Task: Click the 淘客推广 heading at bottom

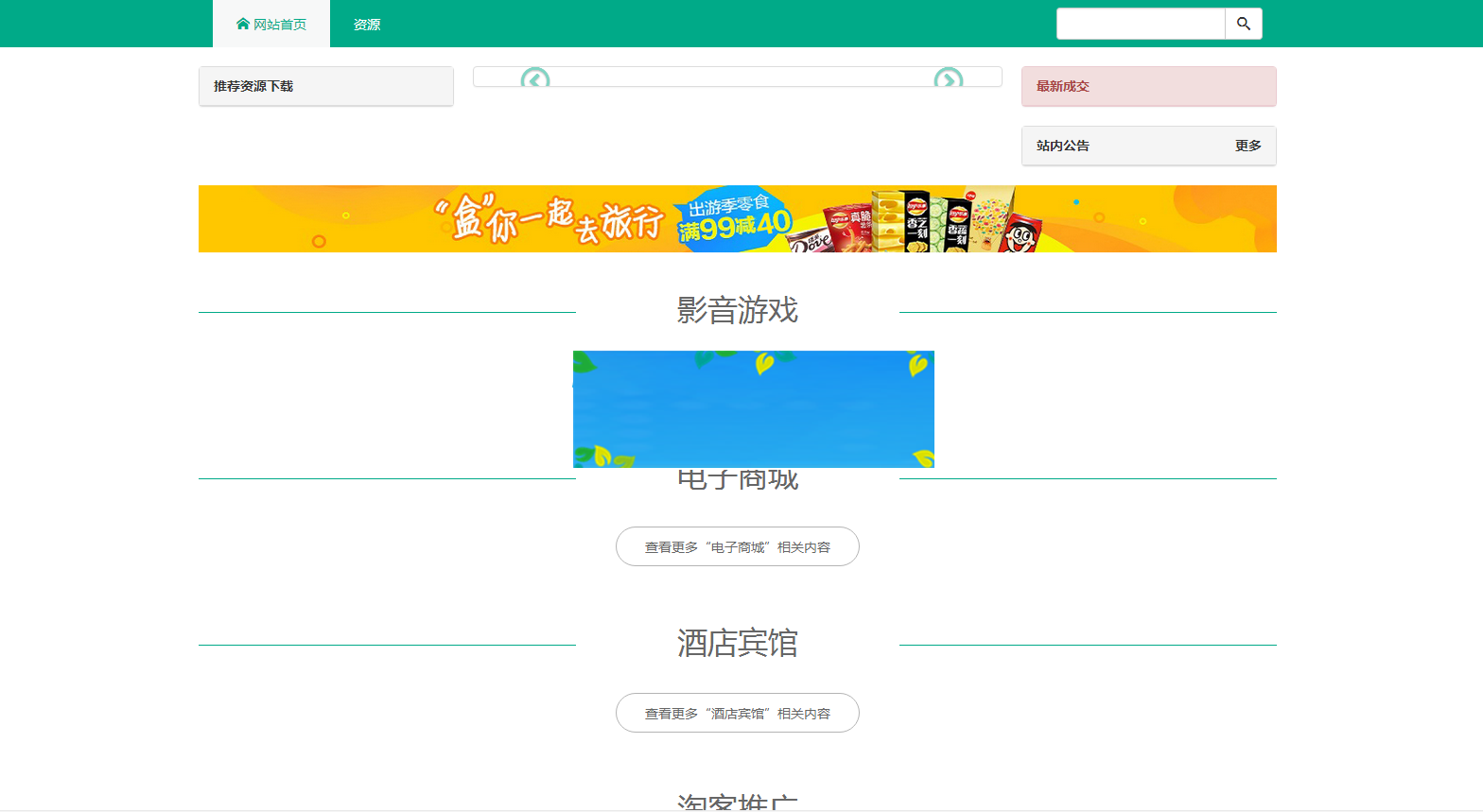Action: tap(737, 803)
